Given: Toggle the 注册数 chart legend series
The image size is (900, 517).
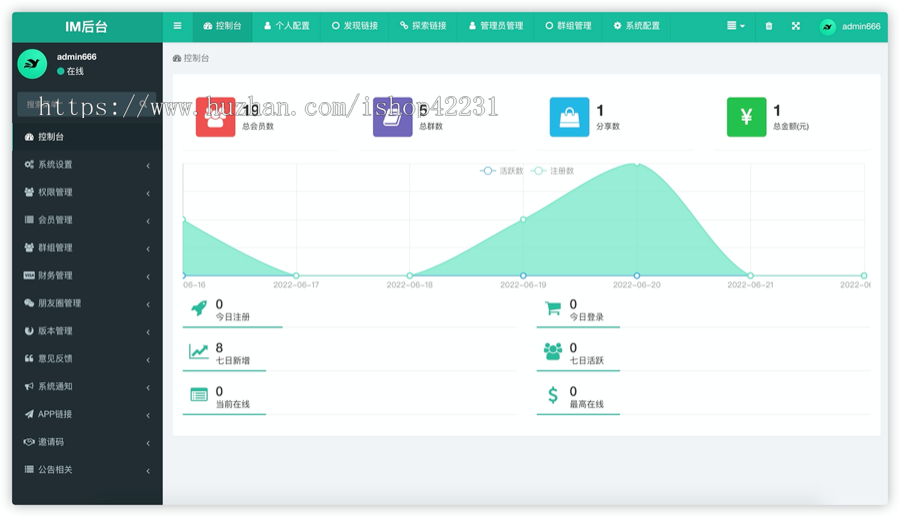Looking at the screenshot, I should pos(552,171).
